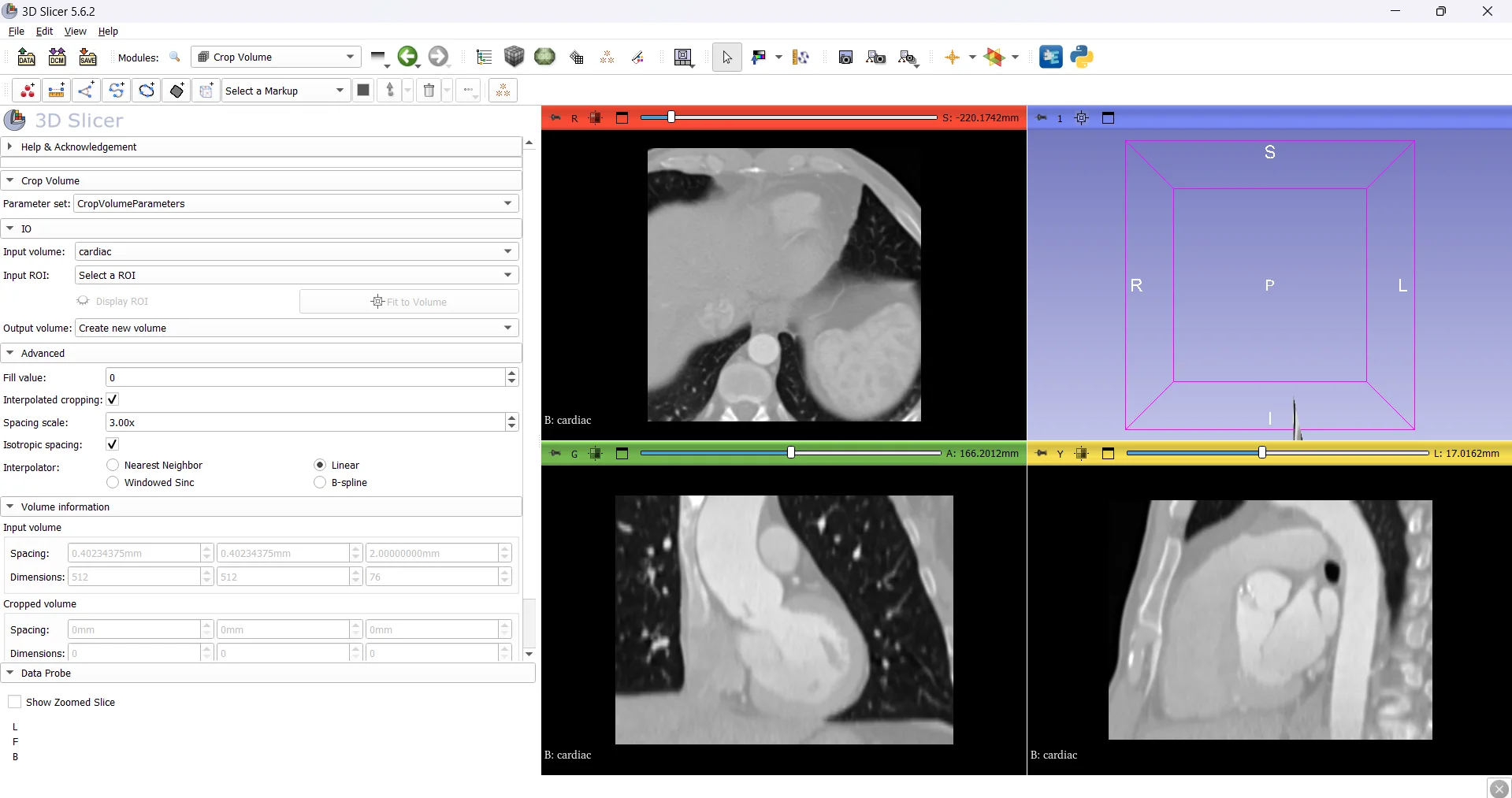Open the Edit menu
This screenshot has height=798, width=1512.
click(x=44, y=32)
